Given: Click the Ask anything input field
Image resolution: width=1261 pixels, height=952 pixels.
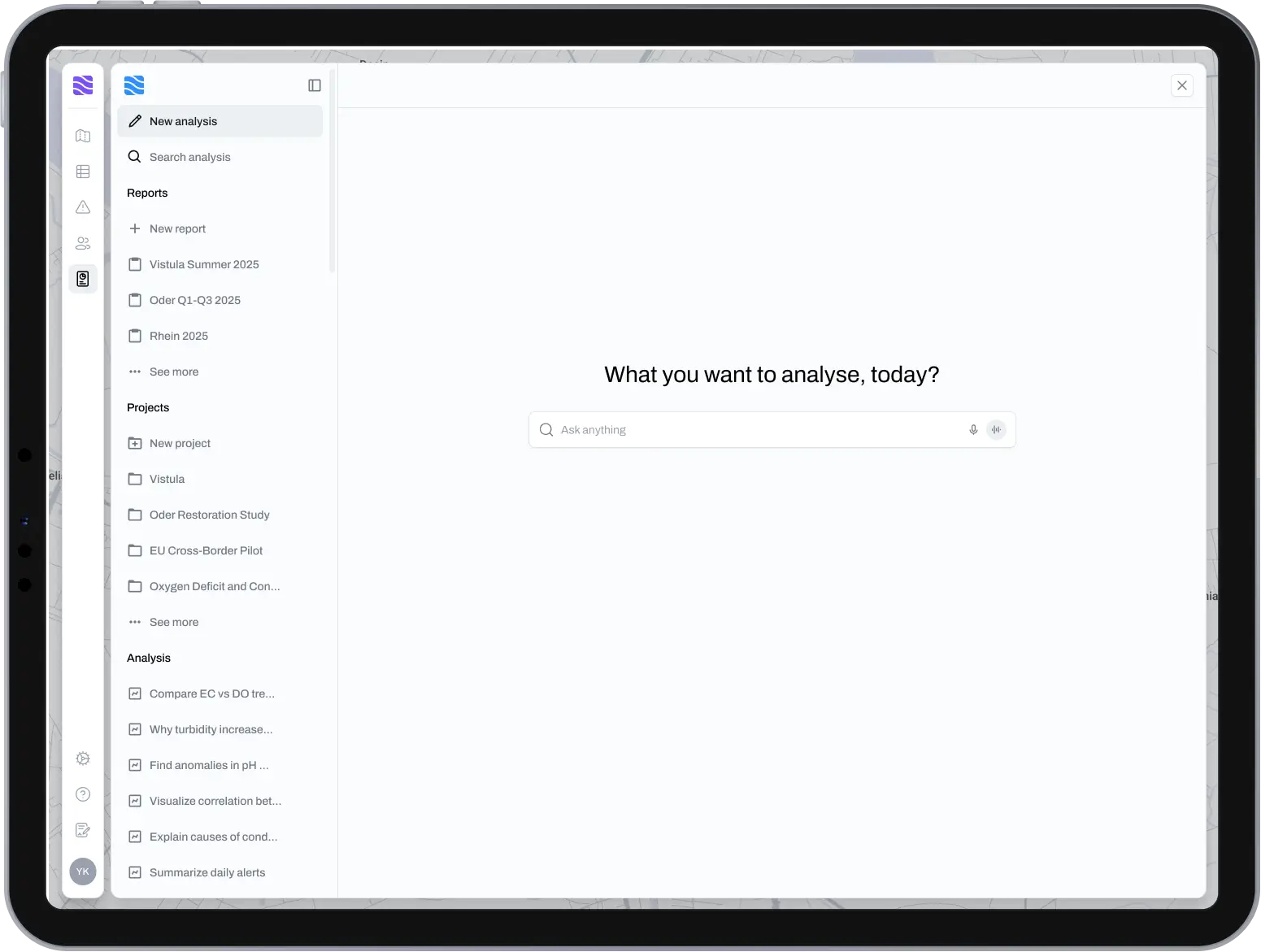Looking at the screenshot, I should coord(756,430).
